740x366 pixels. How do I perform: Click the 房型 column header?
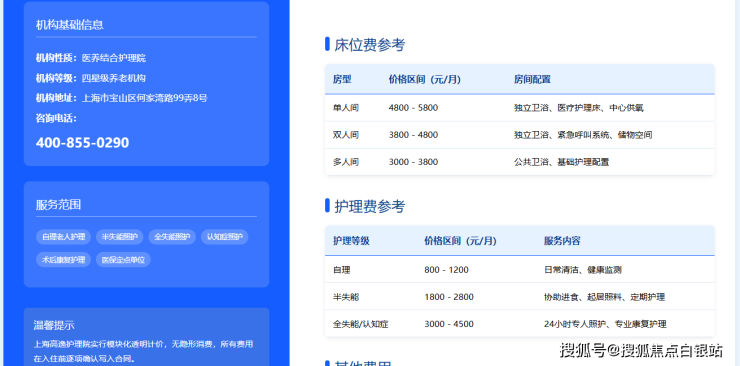tap(342, 79)
